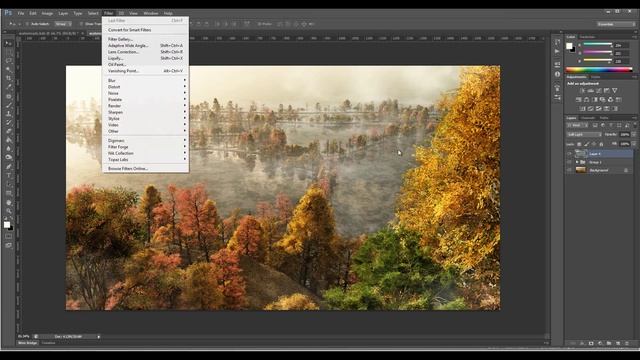Select the Spot Healing Brush tool

[x=9, y=96]
